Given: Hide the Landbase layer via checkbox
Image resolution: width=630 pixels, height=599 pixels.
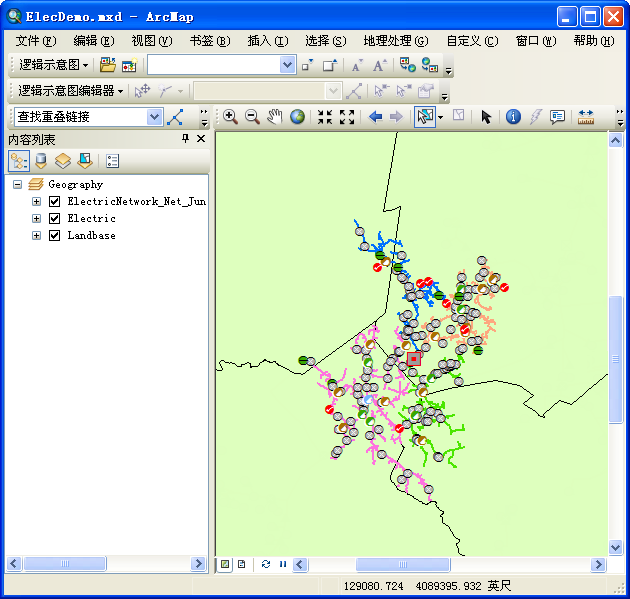Looking at the screenshot, I should pyautogui.click(x=55, y=236).
